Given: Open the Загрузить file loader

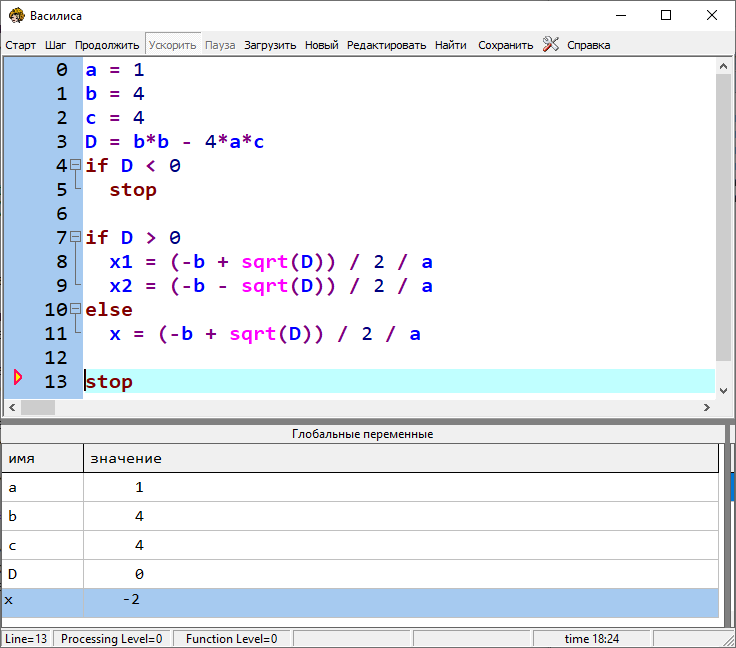Looking at the screenshot, I should (x=270, y=45).
